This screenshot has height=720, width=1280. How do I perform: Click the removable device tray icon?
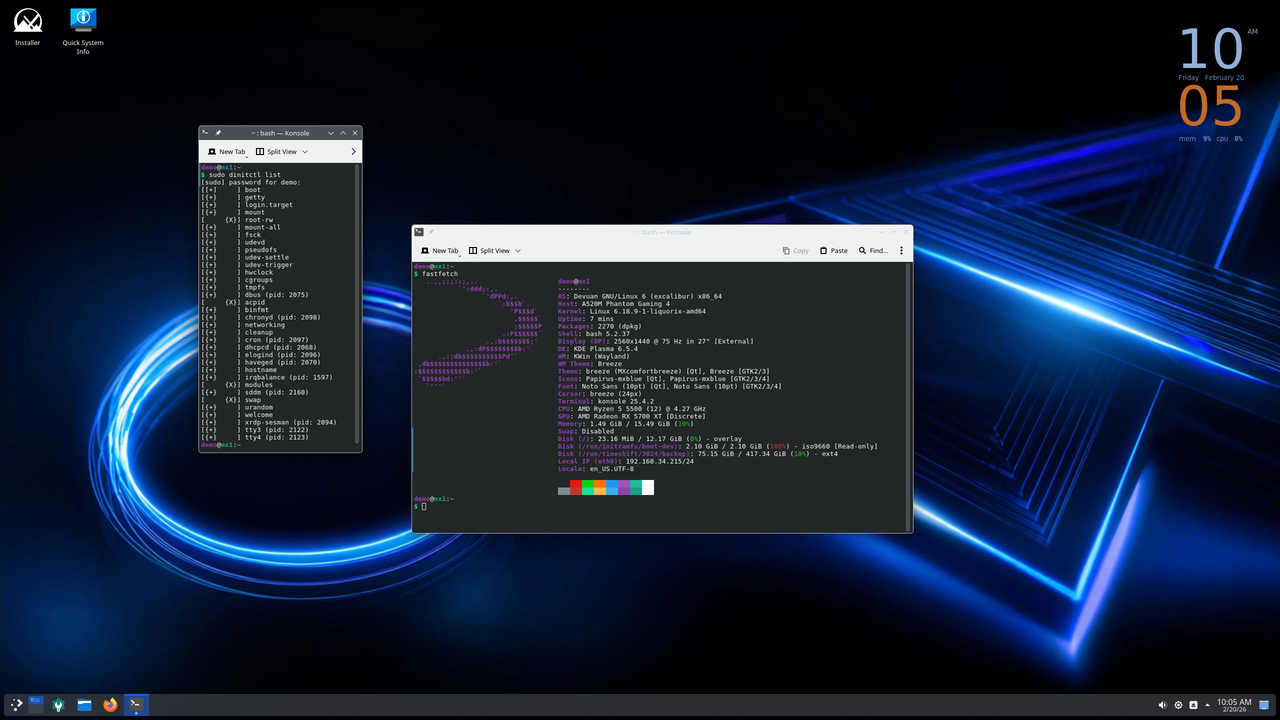1193,705
